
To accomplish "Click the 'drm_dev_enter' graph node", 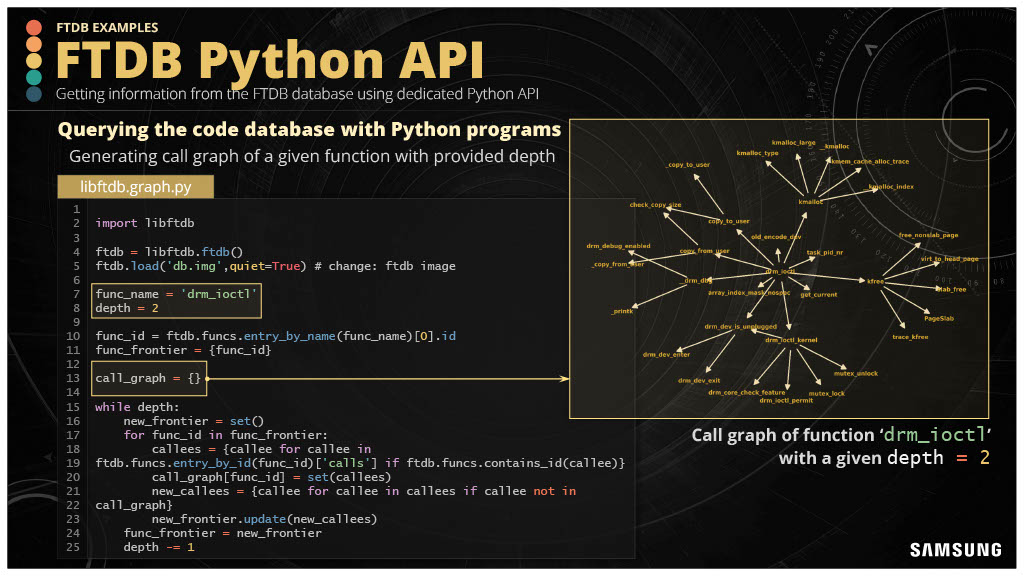I will [666, 354].
